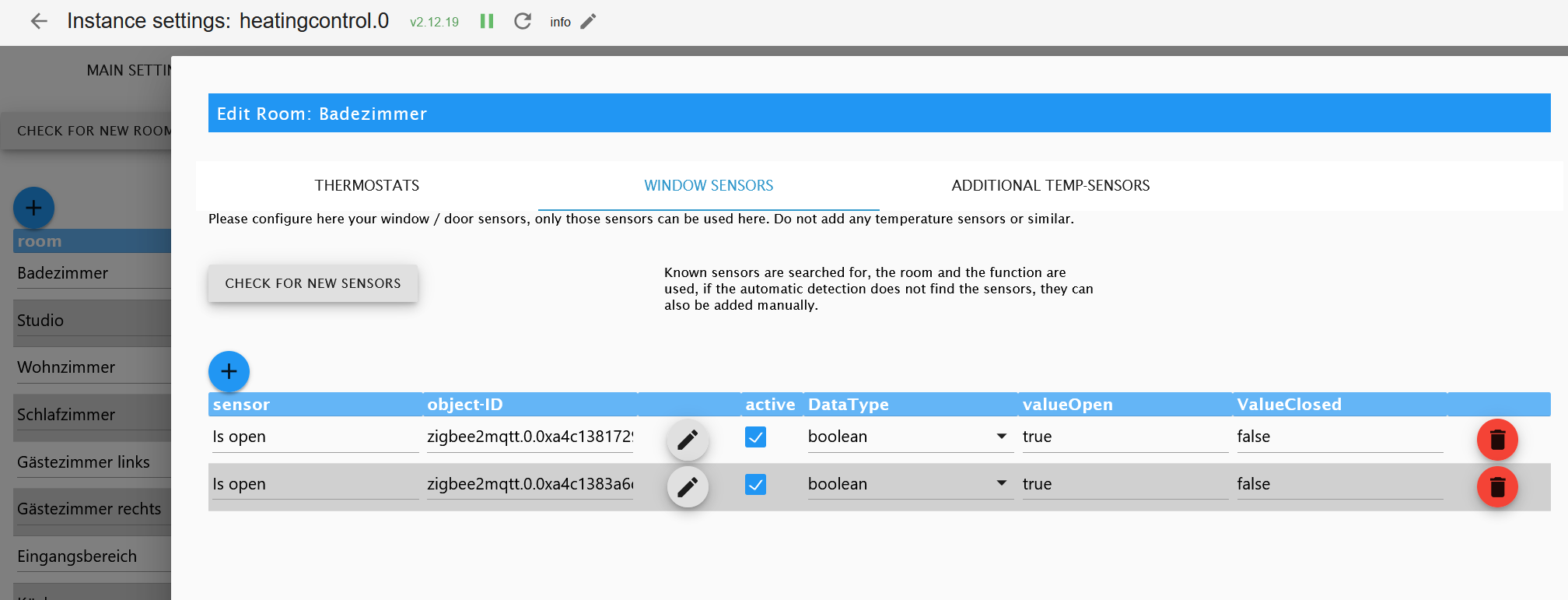
Task: Click the Edit Room: Badezimmer header
Action: pos(879,114)
